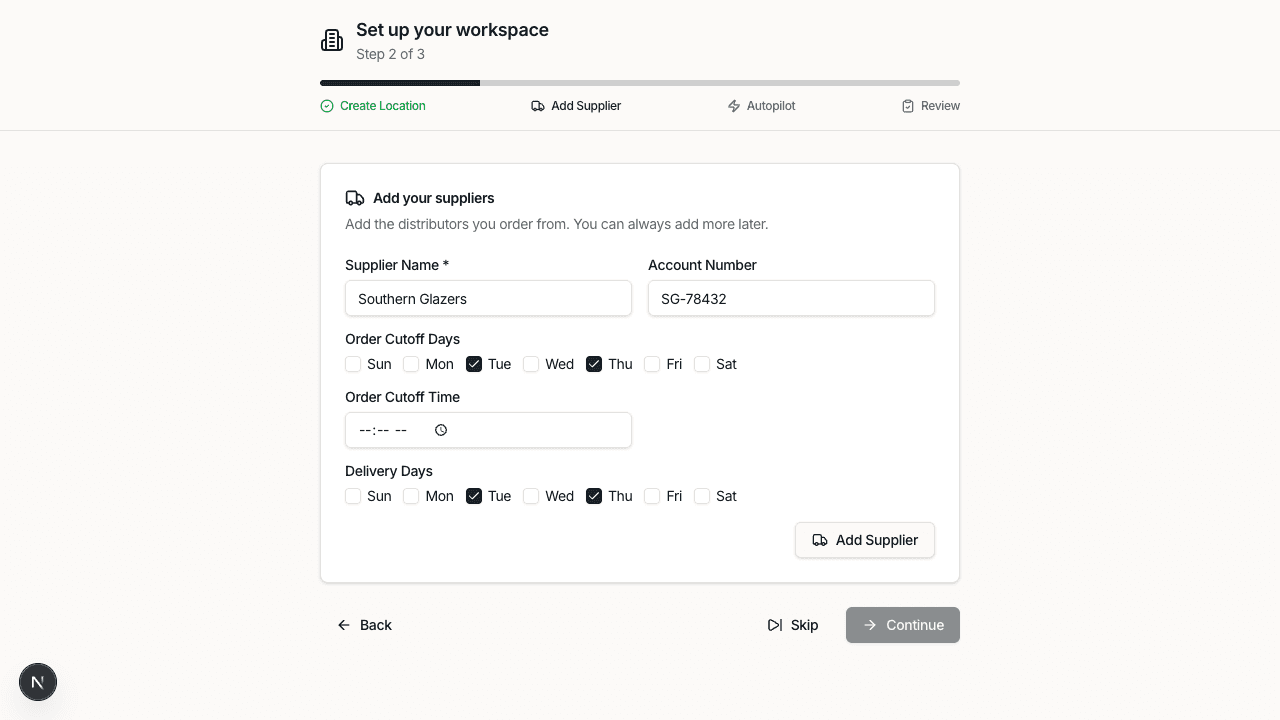This screenshot has width=1280, height=720.
Task: Uncheck Thu in Delivery Days
Action: point(594,496)
